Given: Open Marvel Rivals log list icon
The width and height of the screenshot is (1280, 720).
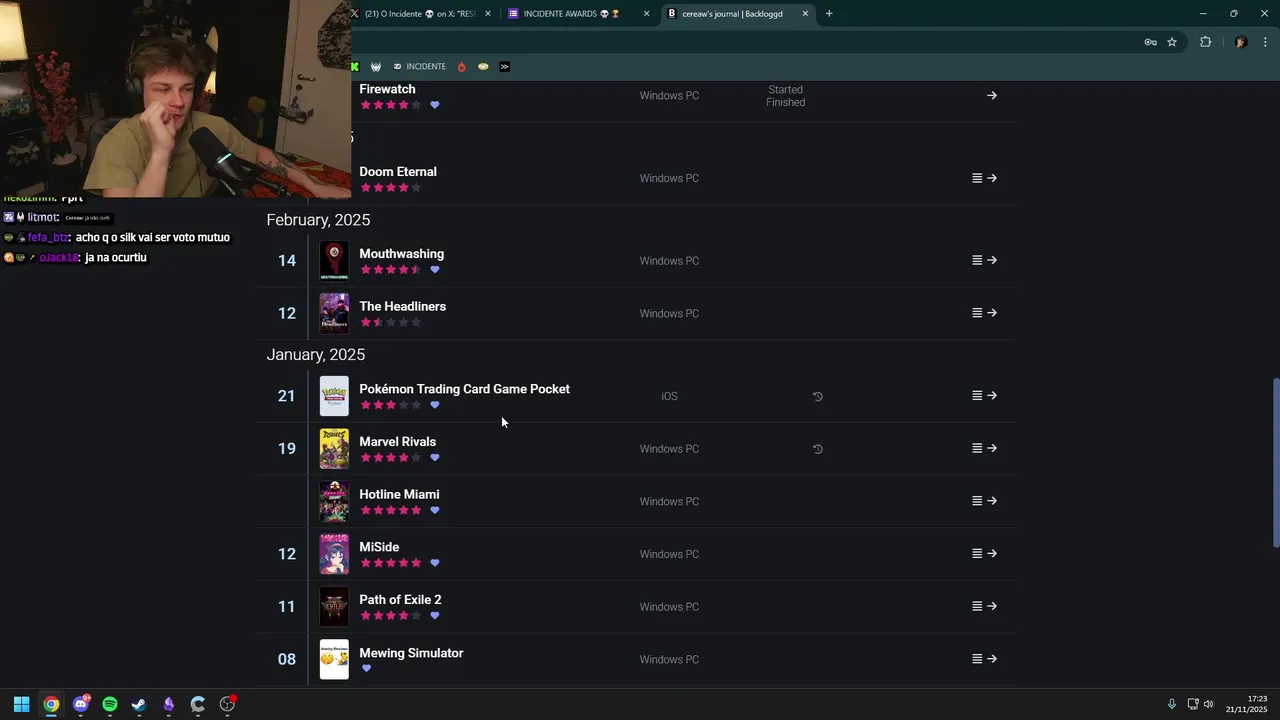Looking at the screenshot, I should [x=977, y=448].
